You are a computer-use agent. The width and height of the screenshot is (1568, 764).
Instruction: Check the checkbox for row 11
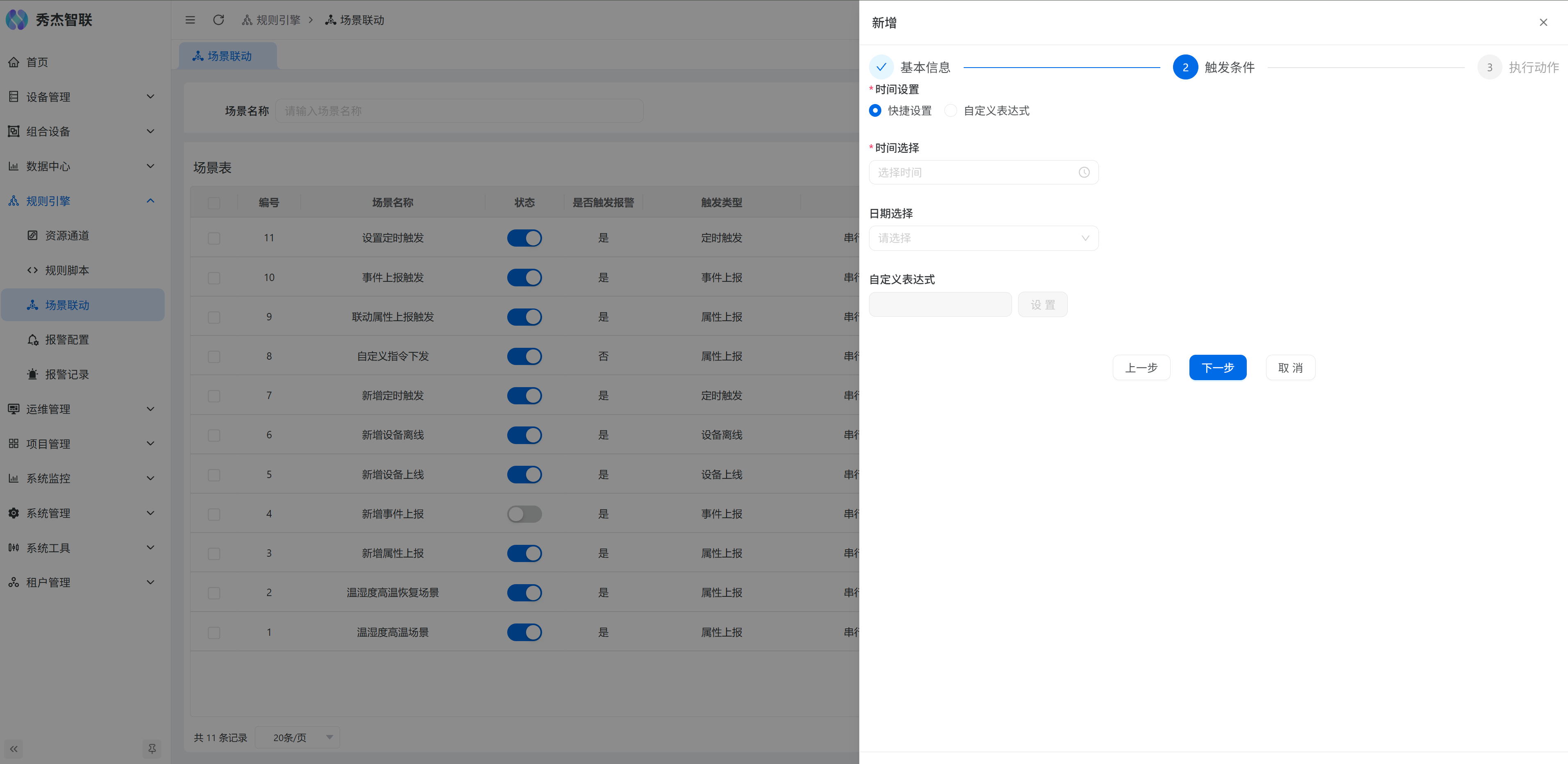(213, 238)
